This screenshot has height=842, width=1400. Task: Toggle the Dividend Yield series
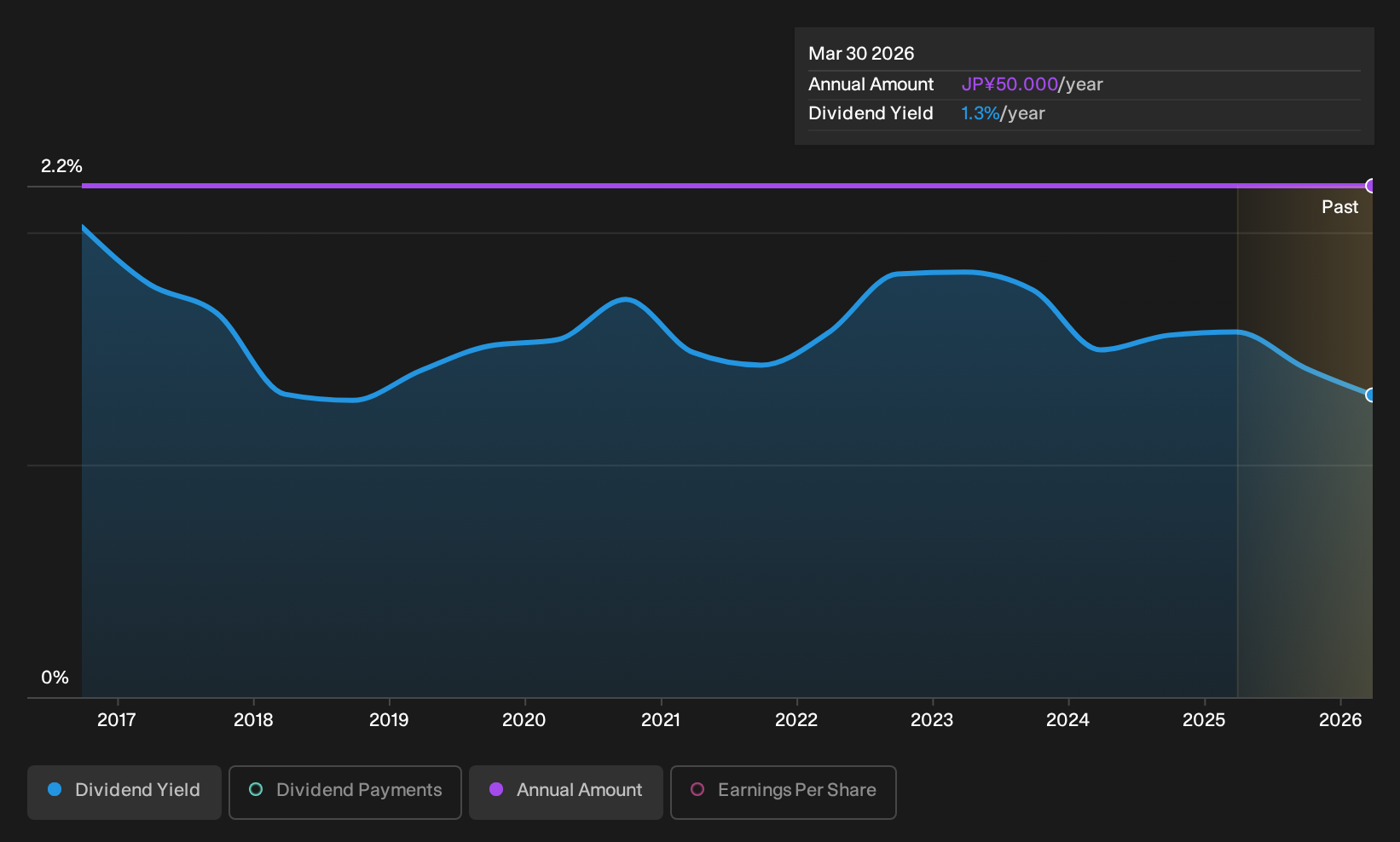click(x=124, y=792)
